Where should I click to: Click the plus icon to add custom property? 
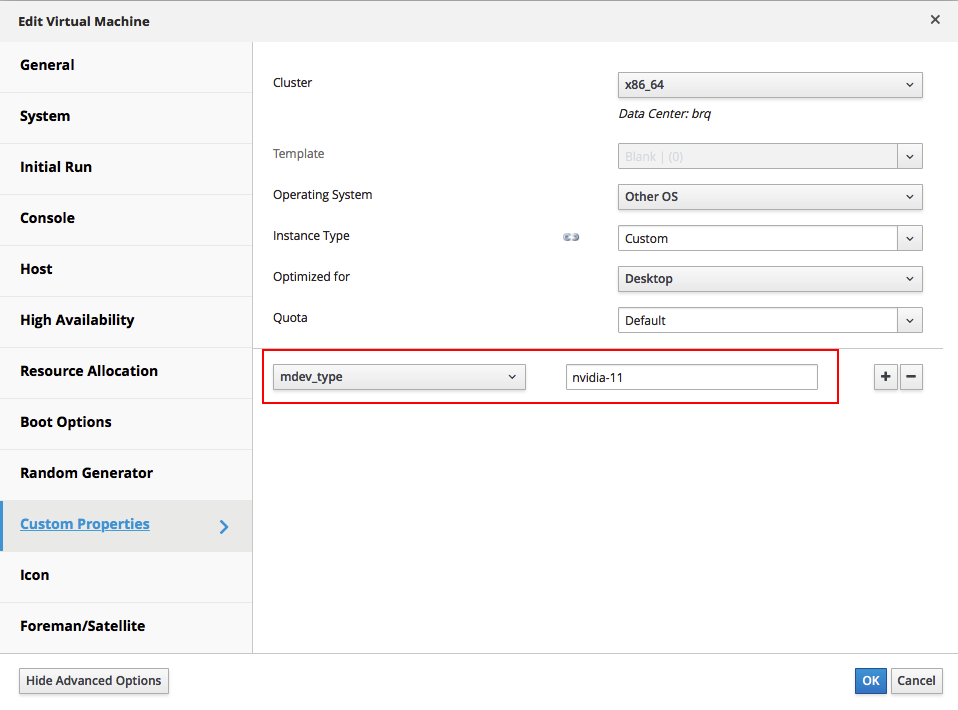coord(885,377)
